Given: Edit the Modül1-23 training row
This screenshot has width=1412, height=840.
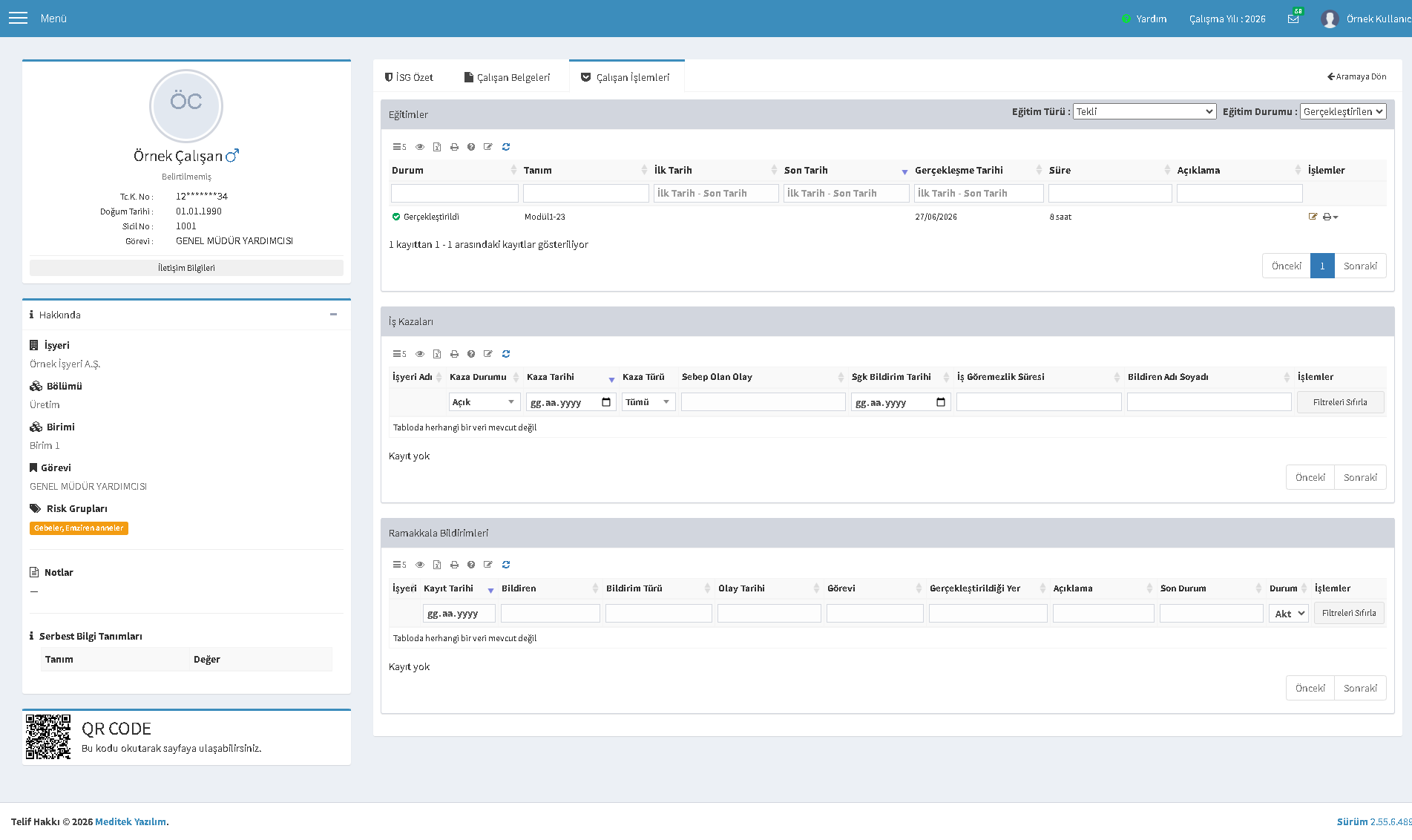Looking at the screenshot, I should click(x=1313, y=217).
